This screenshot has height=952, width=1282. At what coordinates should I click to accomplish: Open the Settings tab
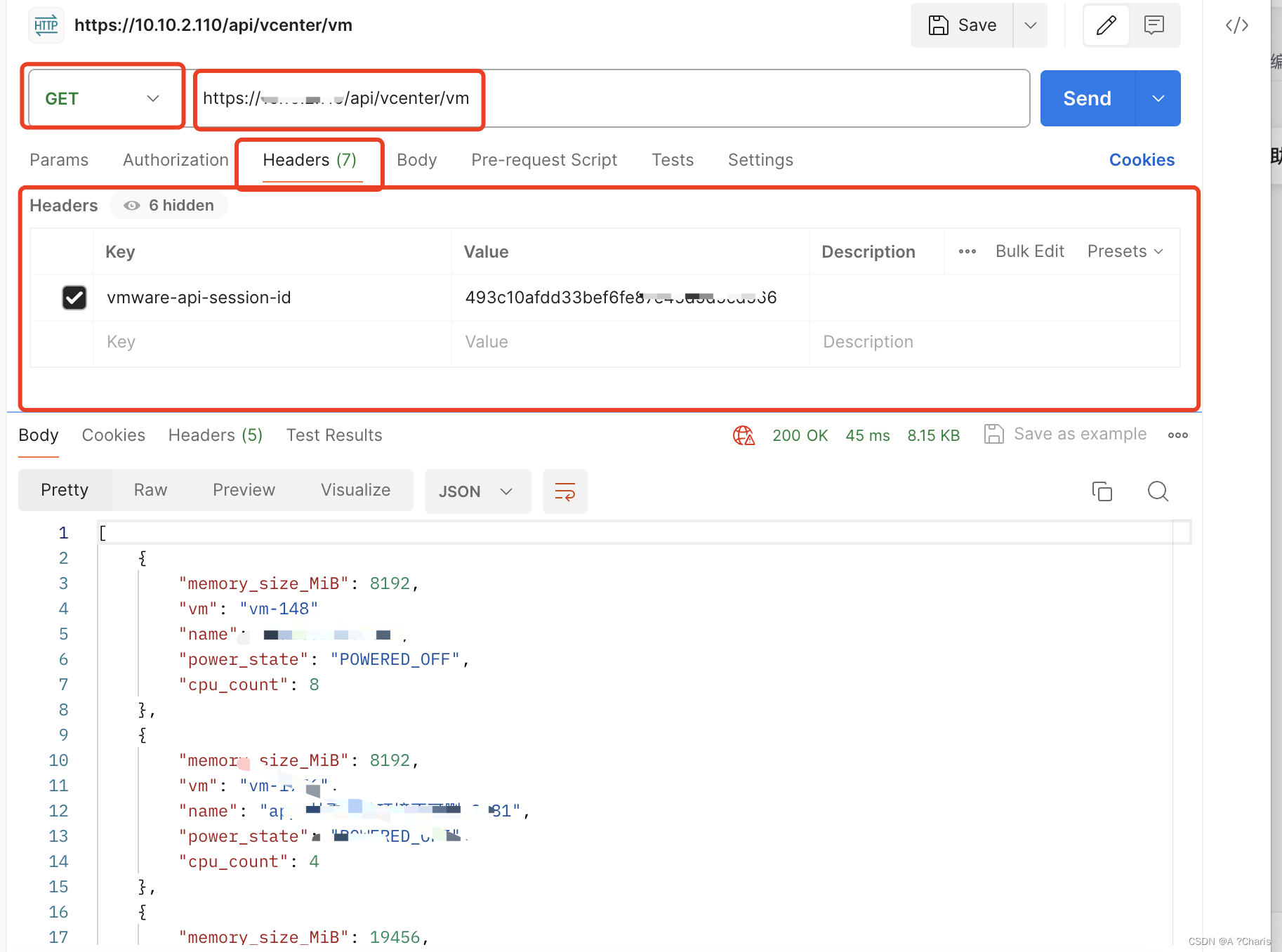click(760, 160)
